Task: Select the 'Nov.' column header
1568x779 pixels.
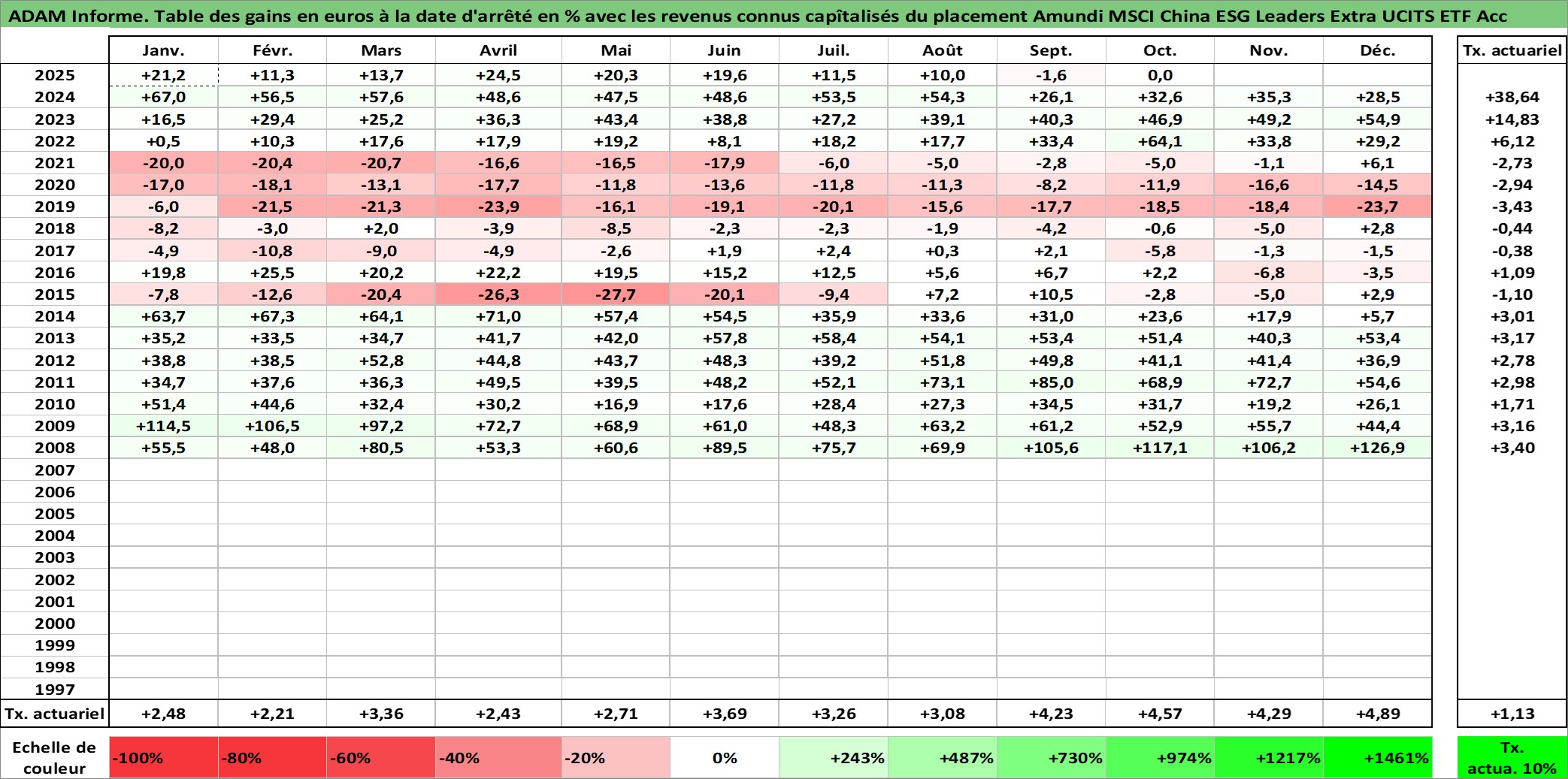Action: coord(1269,50)
